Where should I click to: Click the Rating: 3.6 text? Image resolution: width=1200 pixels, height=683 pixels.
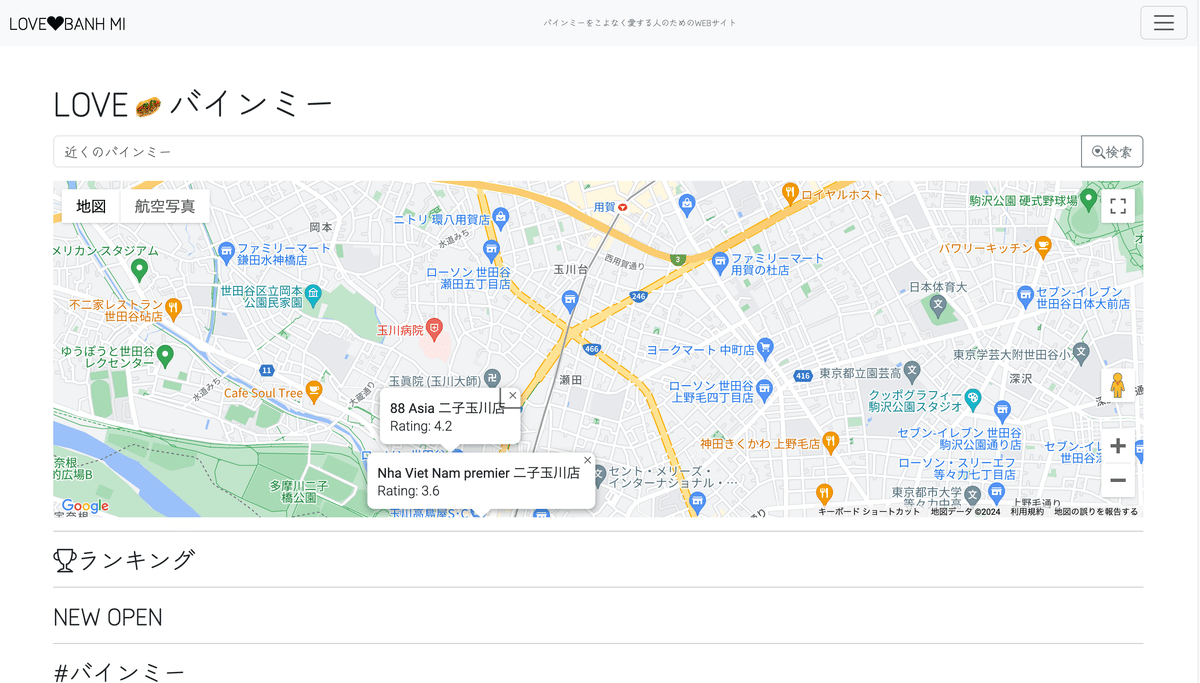click(x=409, y=491)
